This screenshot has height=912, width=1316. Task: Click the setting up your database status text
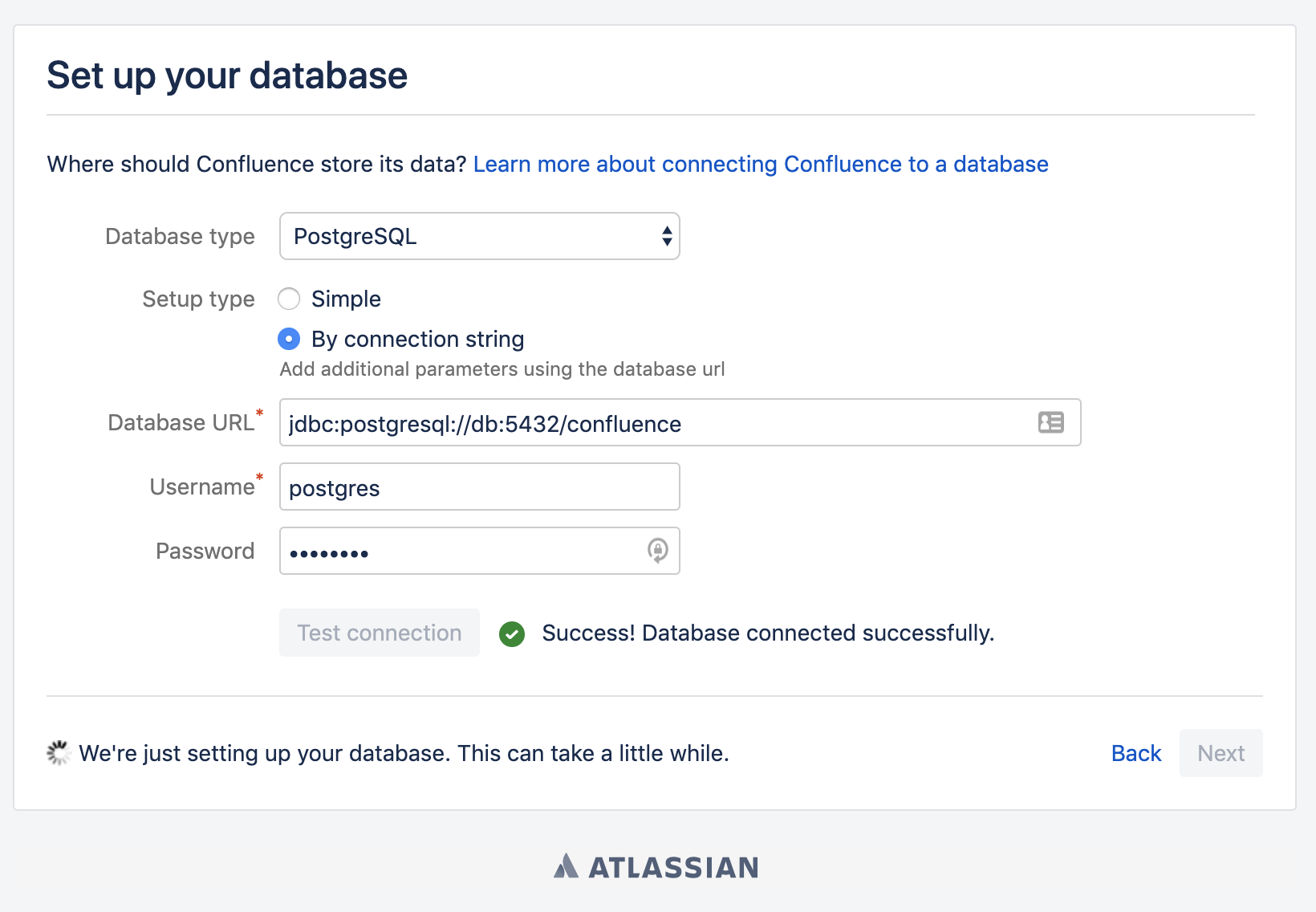pyautogui.click(x=404, y=753)
